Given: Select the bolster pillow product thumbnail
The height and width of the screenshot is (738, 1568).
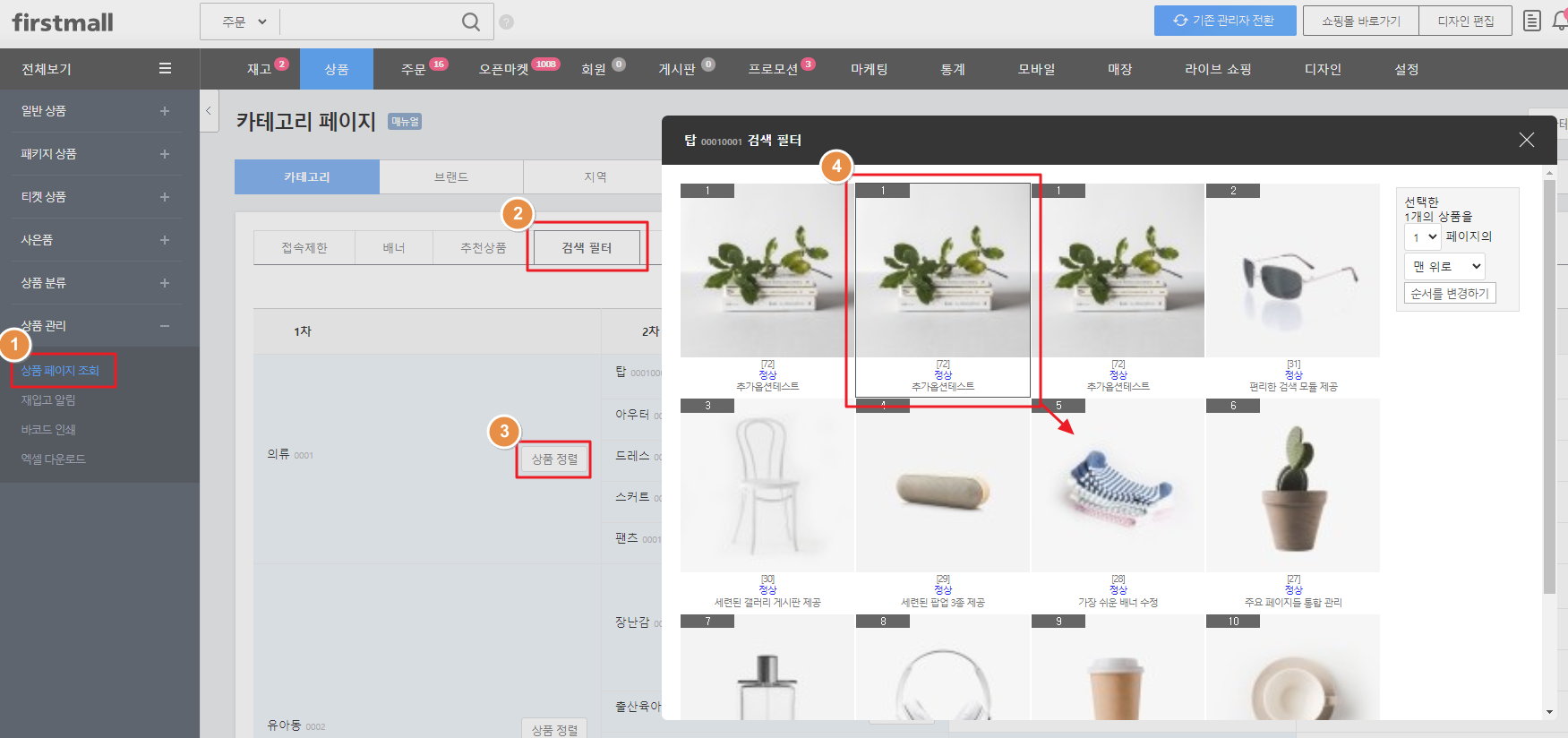Looking at the screenshot, I should (943, 485).
